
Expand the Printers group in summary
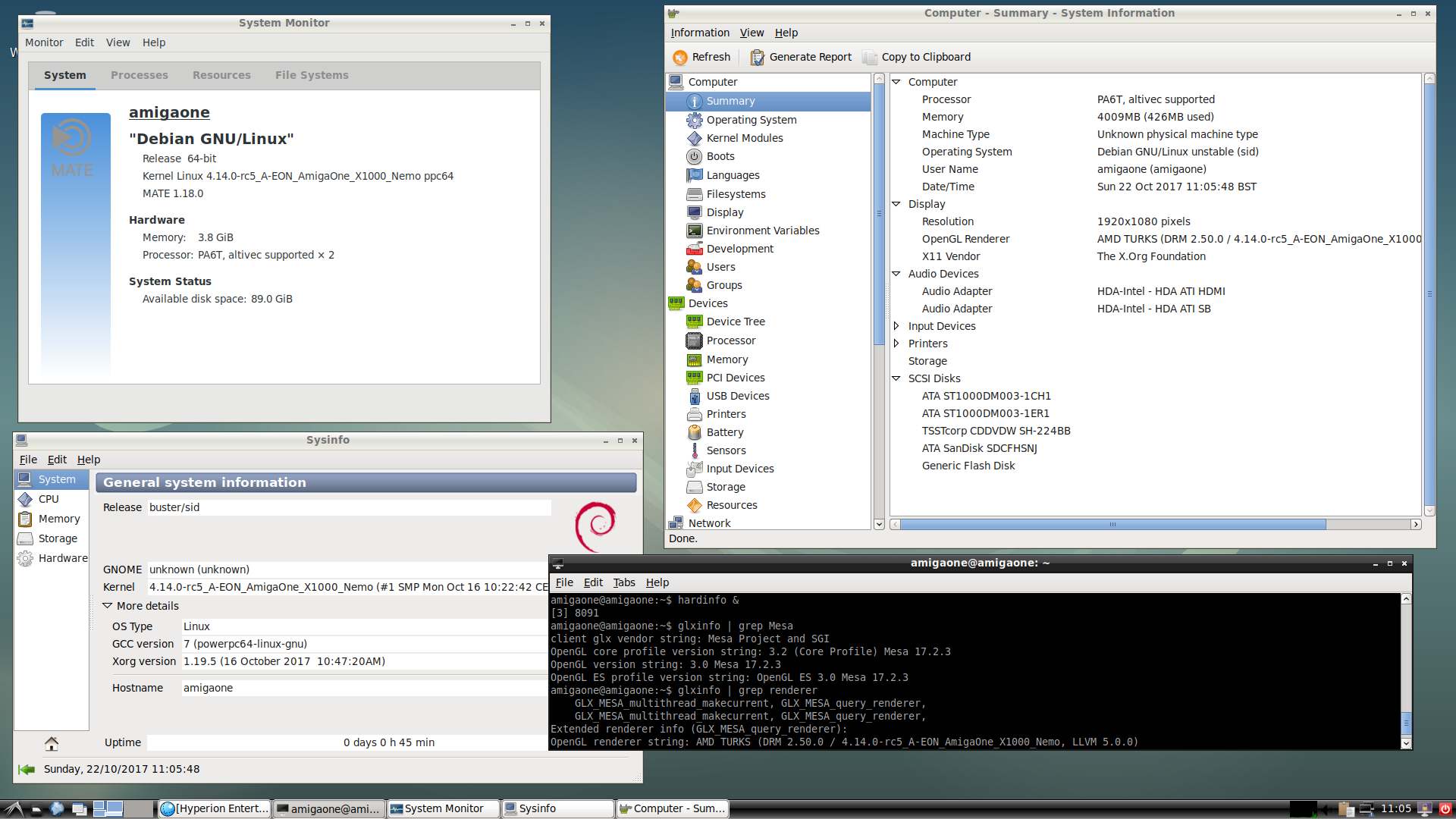(896, 344)
